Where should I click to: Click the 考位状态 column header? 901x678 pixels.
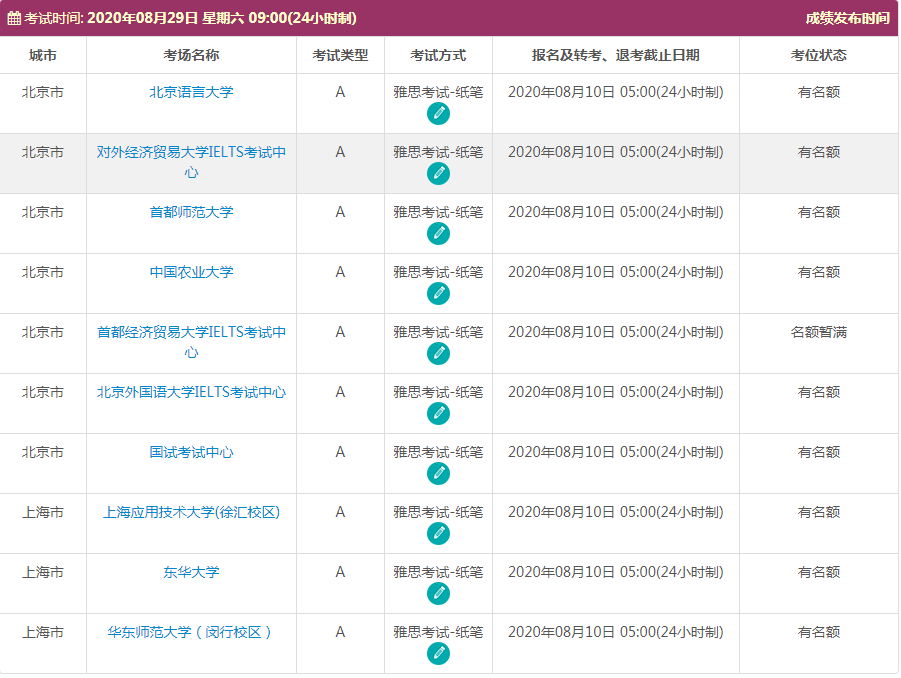point(818,55)
